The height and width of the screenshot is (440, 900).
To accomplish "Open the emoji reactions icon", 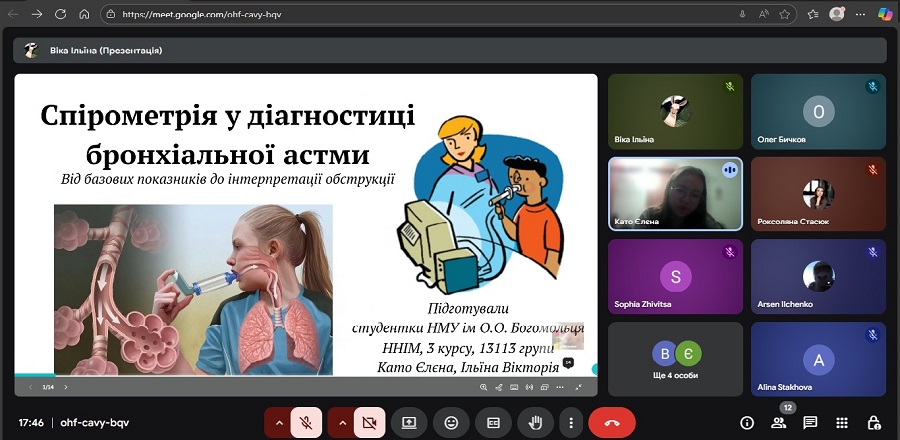I will pos(451,423).
